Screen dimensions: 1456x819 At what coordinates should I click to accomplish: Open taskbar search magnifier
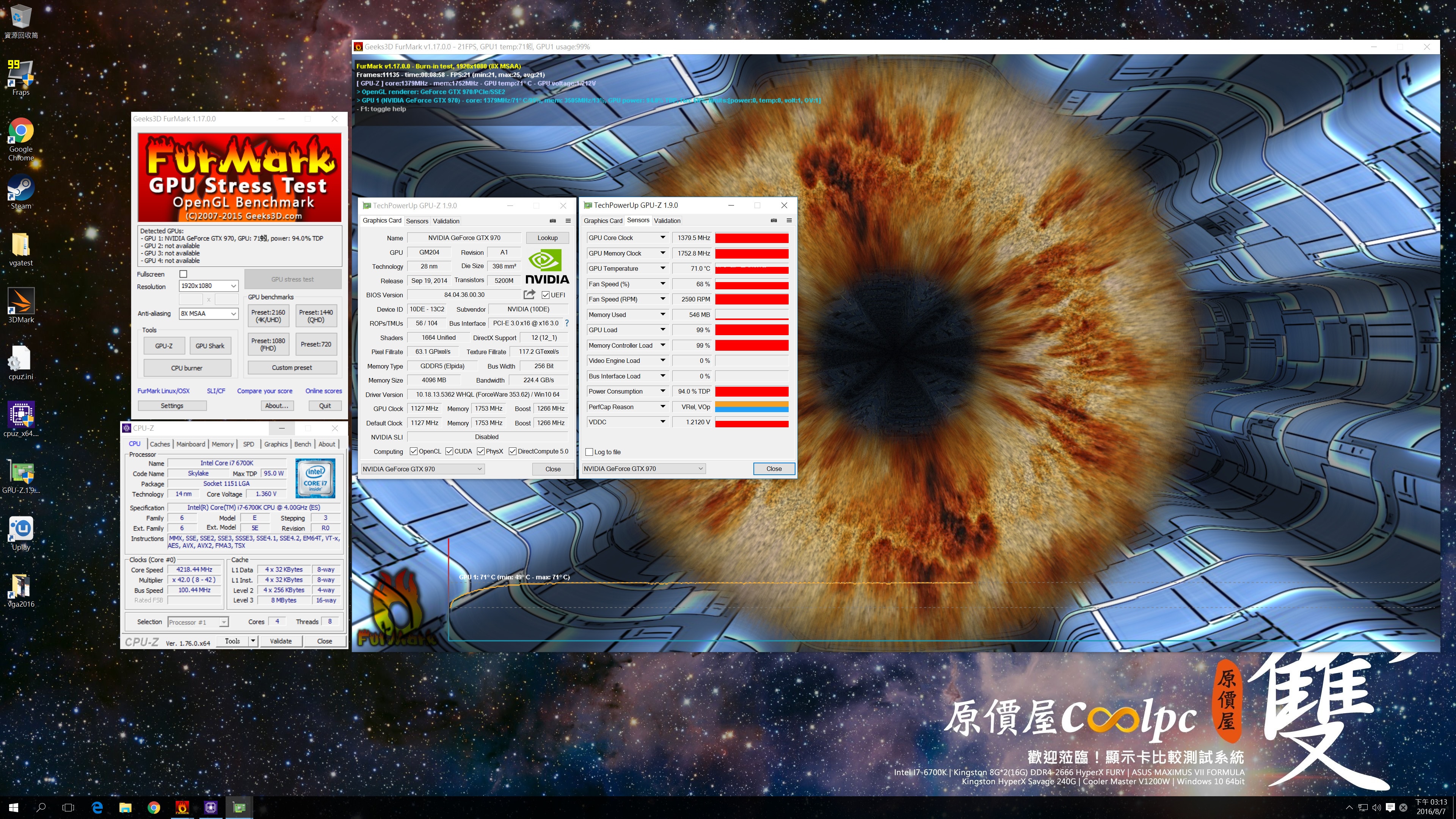tap(41, 808)
